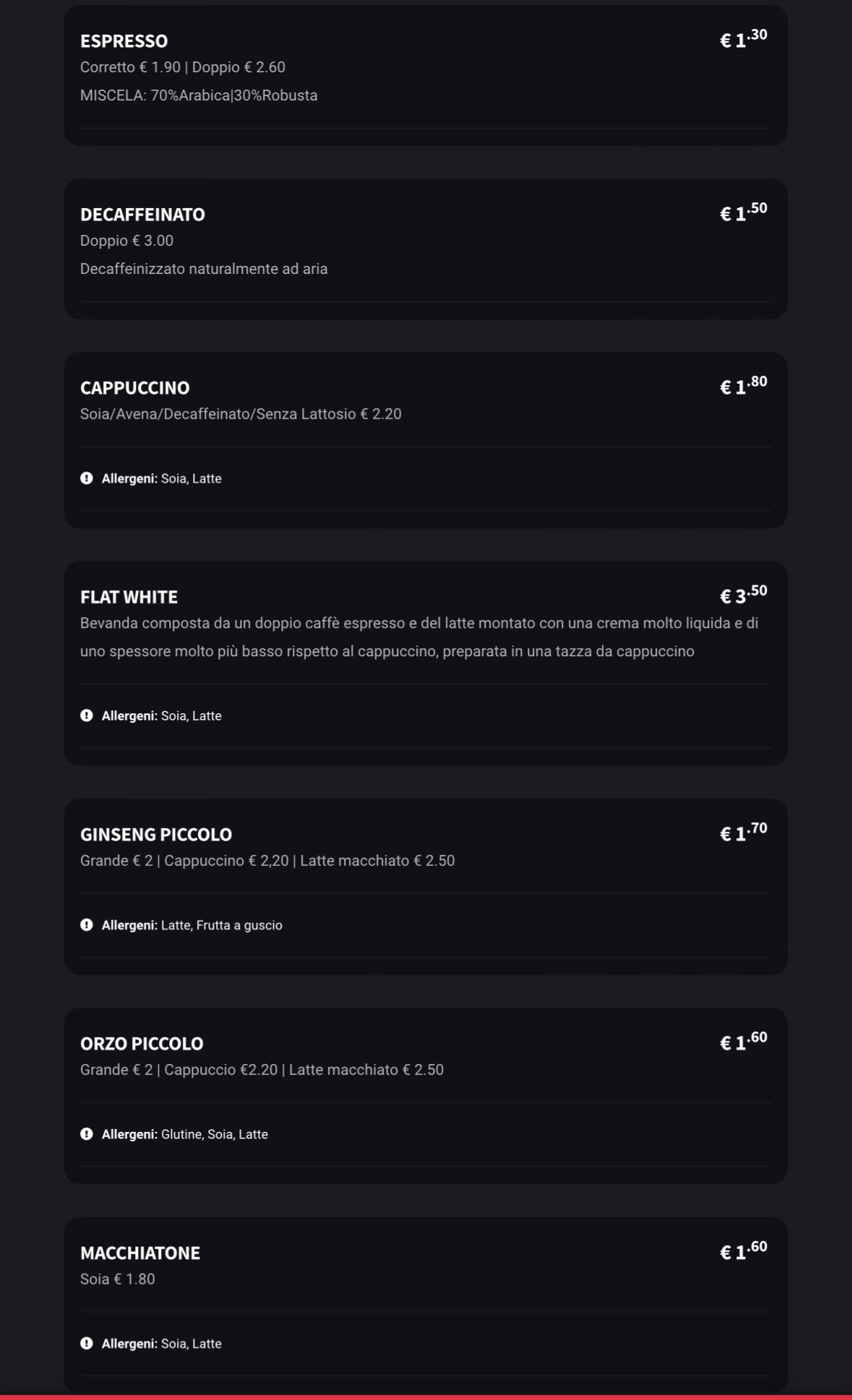852x1400 pixels.
Task: Select the ORZO PICCOLO heading
Action: [142, 1044]
